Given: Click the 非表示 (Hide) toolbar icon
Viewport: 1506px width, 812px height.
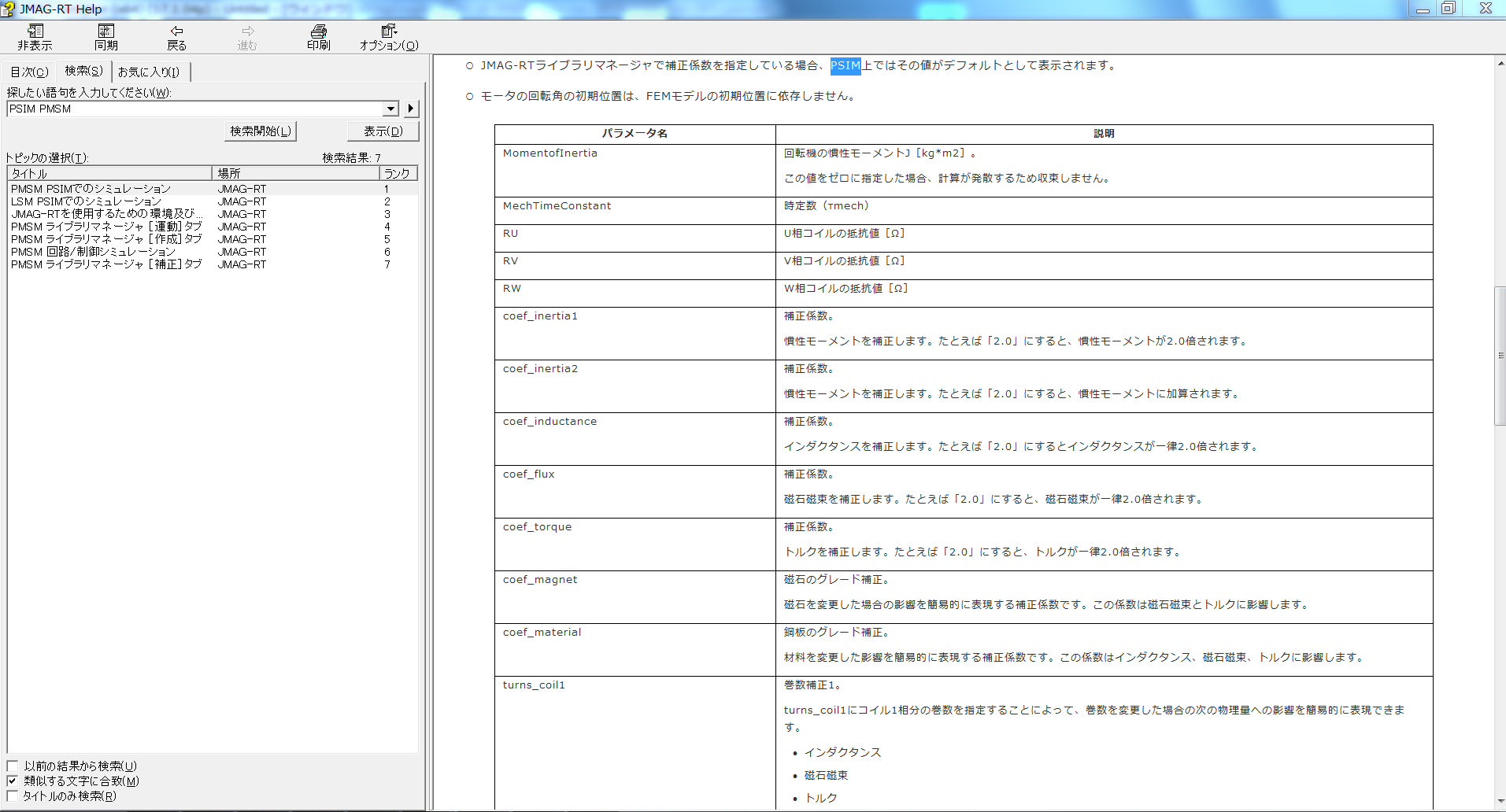Looking at the screenshot, I should click(35, 31).
